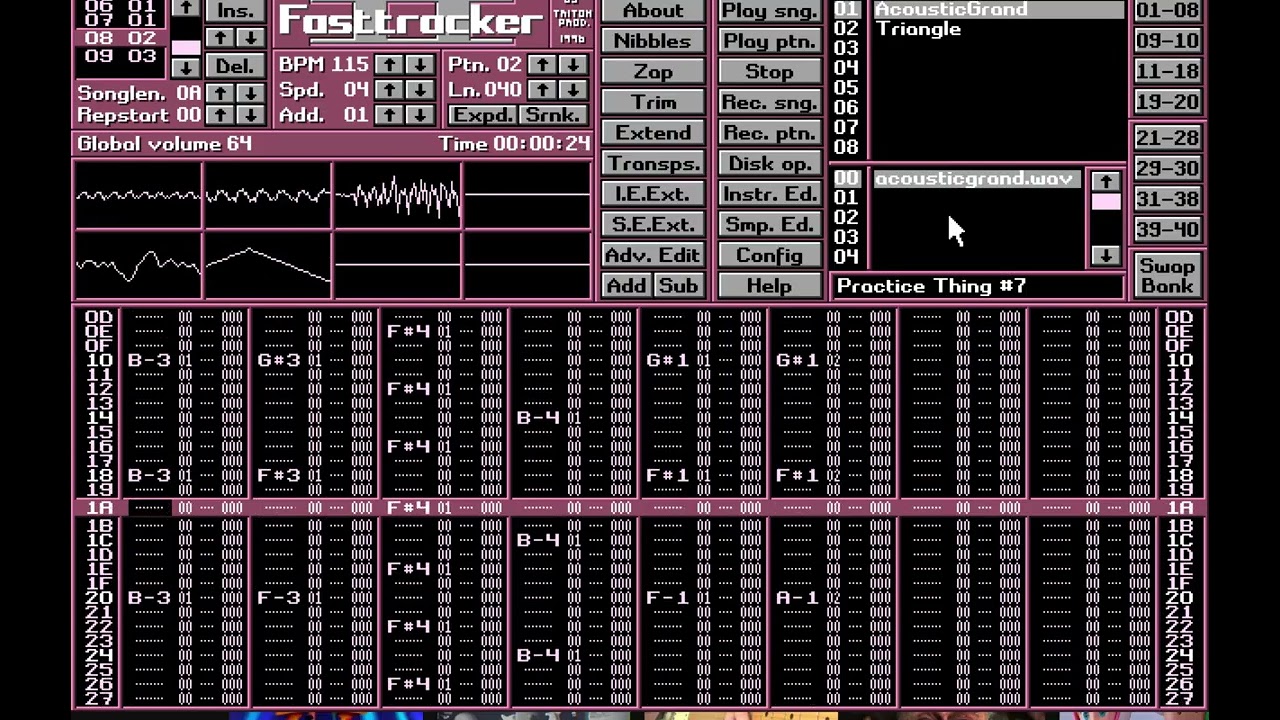
Task: Start recording pattern with Rec. ptn.
Action: coord(769,133)
